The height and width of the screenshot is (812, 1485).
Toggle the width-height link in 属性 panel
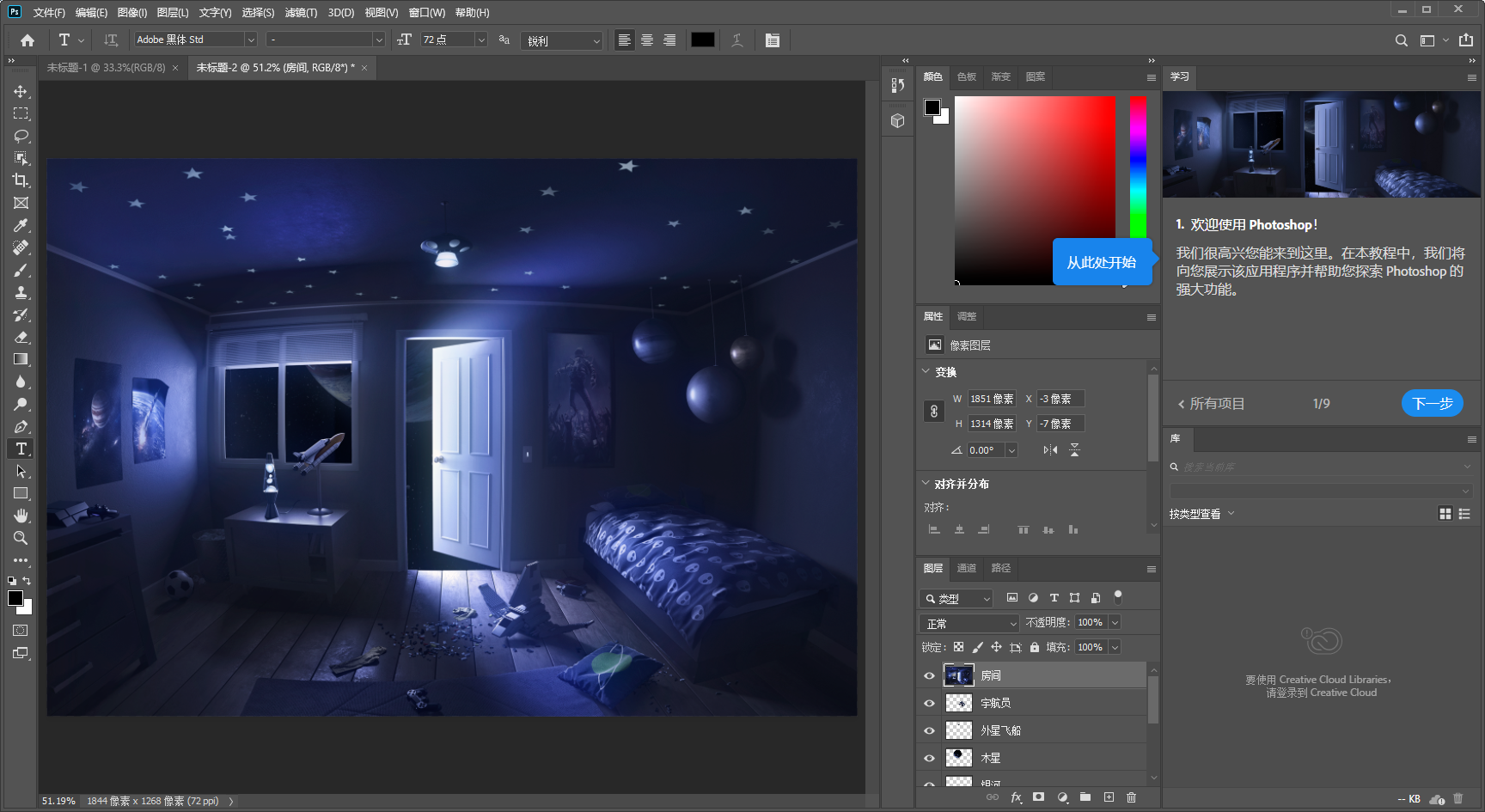(933, 411)
